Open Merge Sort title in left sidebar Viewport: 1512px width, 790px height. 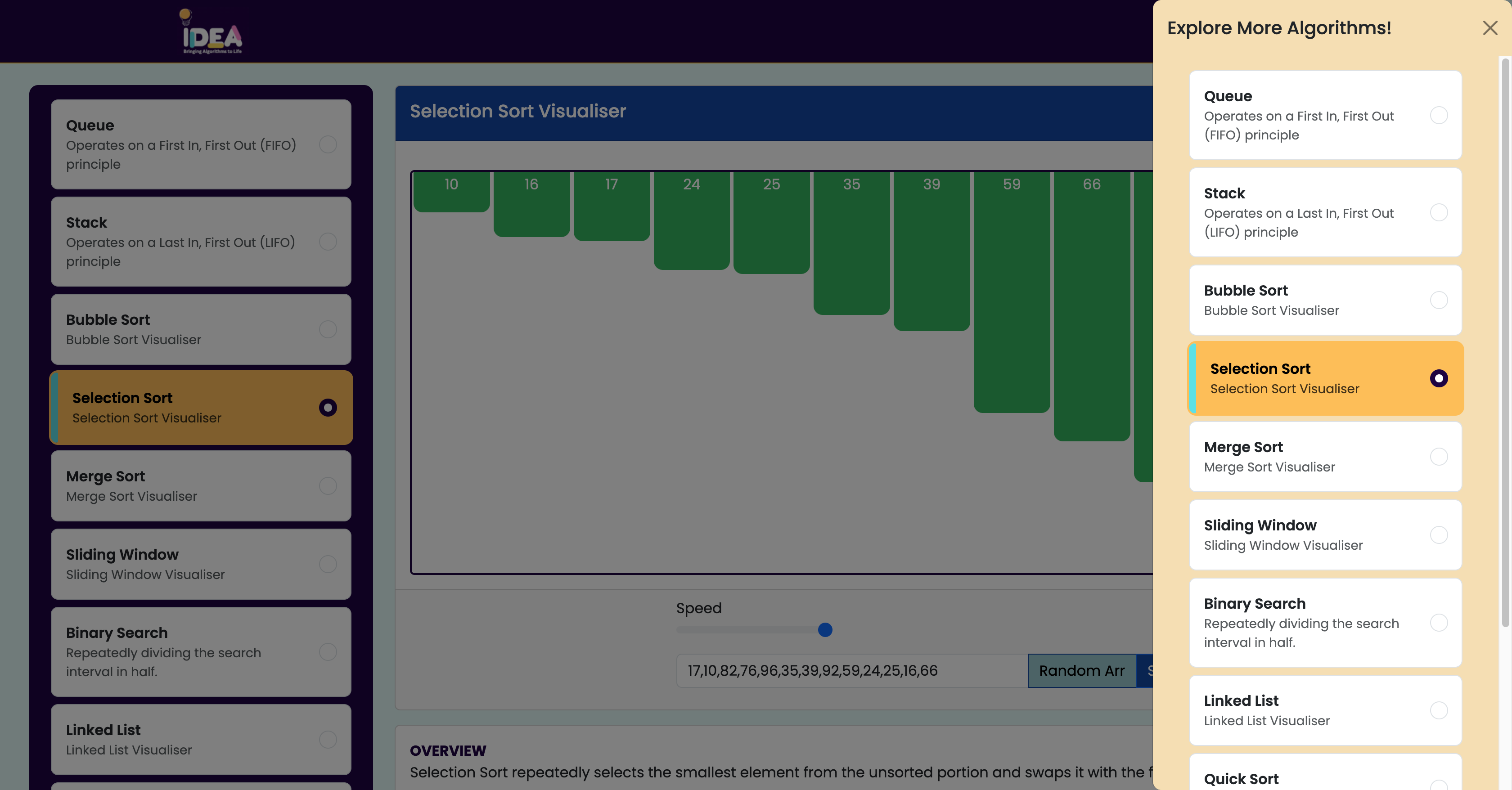(x=105, y=476)
